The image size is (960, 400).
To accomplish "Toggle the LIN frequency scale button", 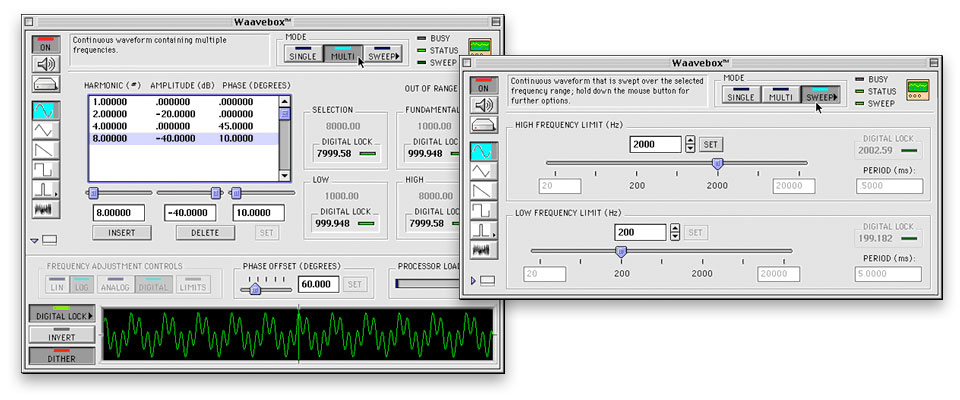I will coord(56,284).
